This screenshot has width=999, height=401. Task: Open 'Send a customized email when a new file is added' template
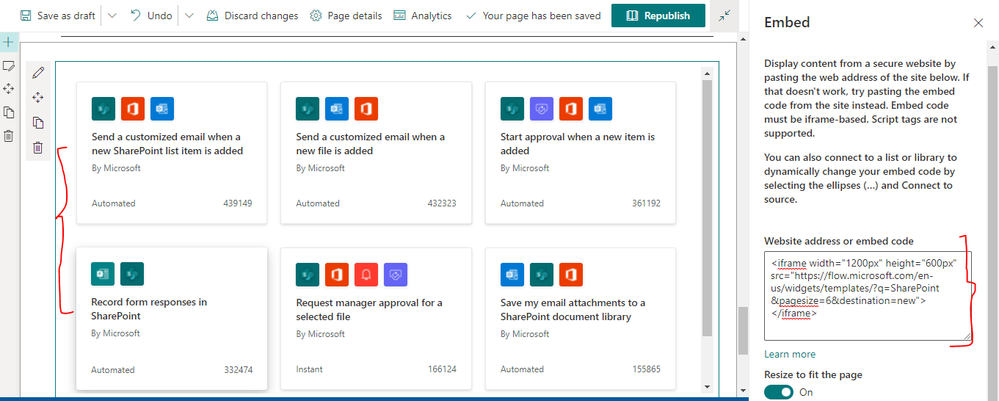(x=376, y=153)
